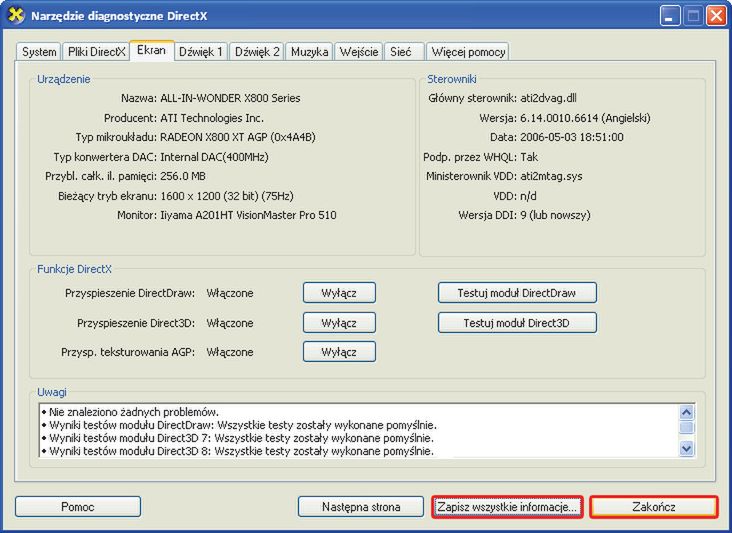This screenshot has width=732, height=533.
Task: Click the Uwagi scrollbar down arrow
Action: coord(686,449)
